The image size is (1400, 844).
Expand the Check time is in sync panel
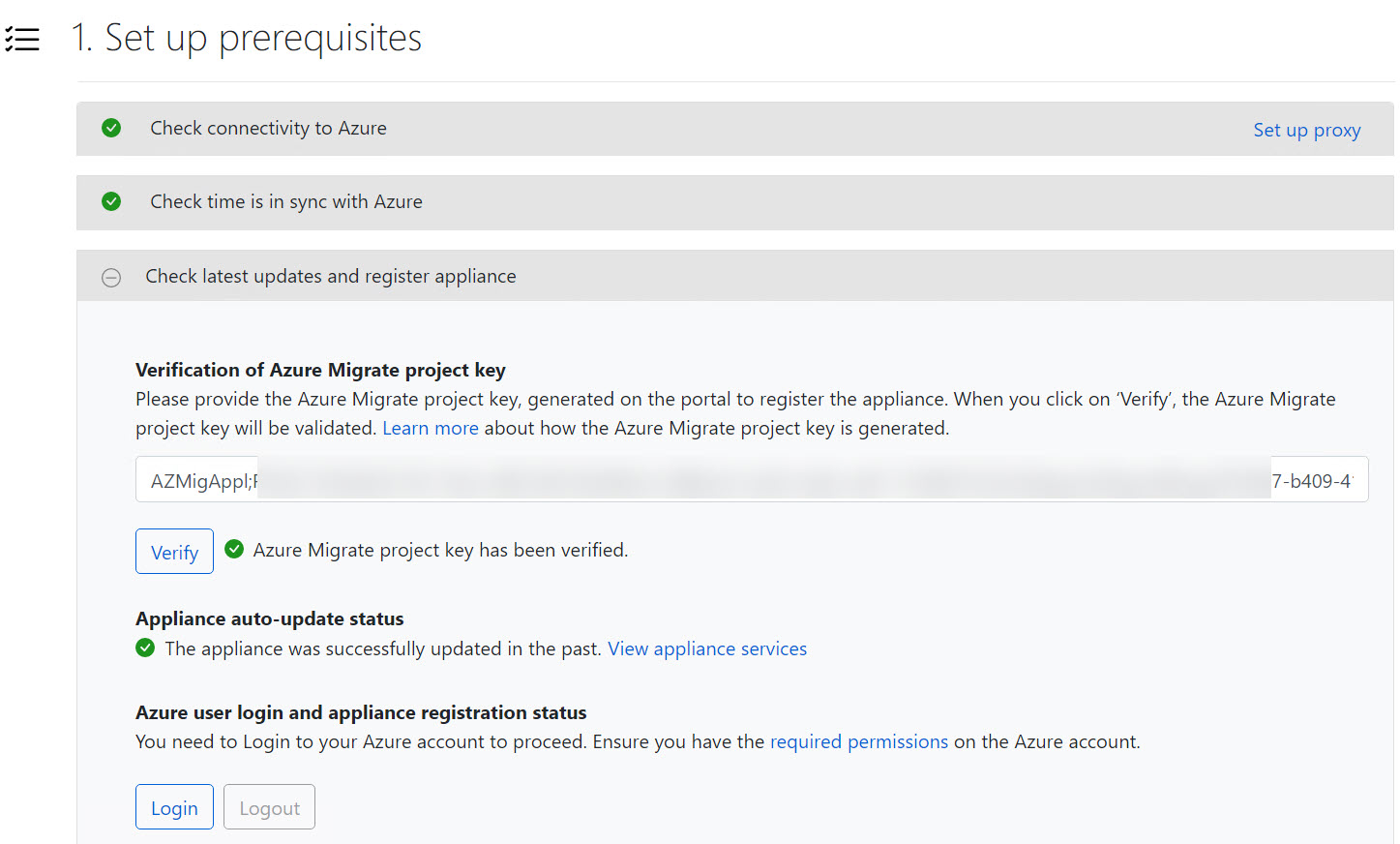point(284,201)
